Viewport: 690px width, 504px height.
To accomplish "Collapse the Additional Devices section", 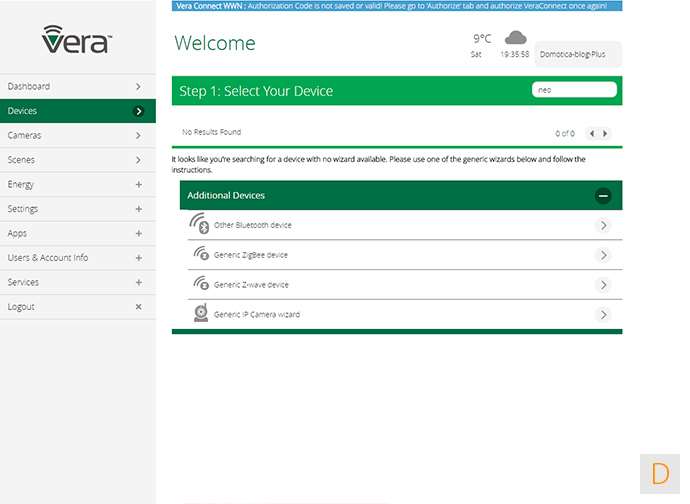I will pyautogui.click(x=602, y=196).
